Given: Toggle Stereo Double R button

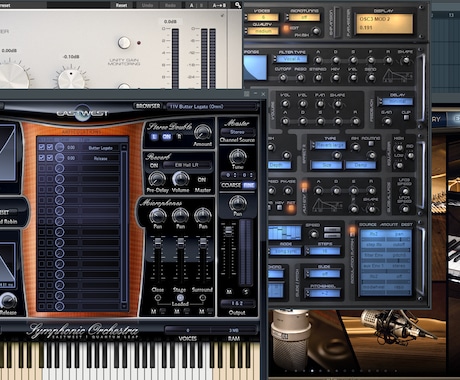Looking at the screenshot, I should [x=179, y=137].
